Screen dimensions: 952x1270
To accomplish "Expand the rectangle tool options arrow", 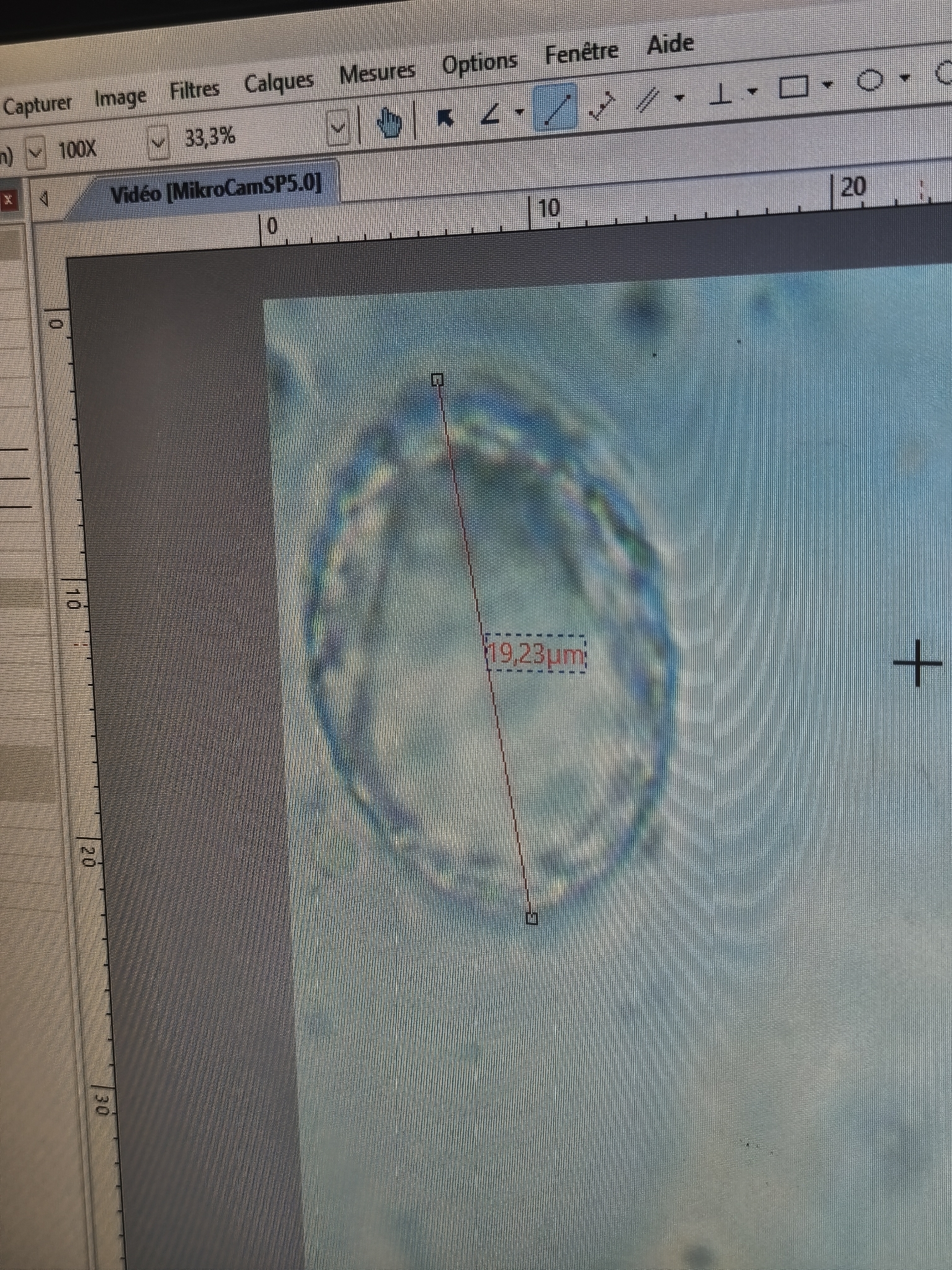I will [x=828, y=84].
